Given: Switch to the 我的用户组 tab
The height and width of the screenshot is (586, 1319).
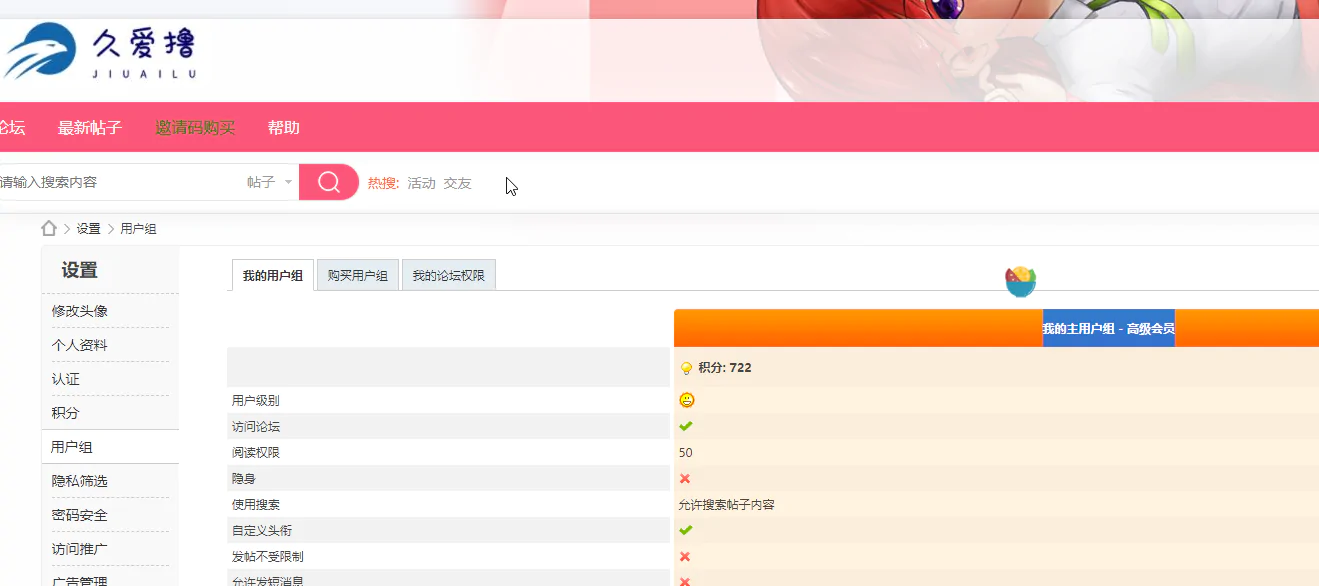Looking at the screenshot, I should point(273,275).
